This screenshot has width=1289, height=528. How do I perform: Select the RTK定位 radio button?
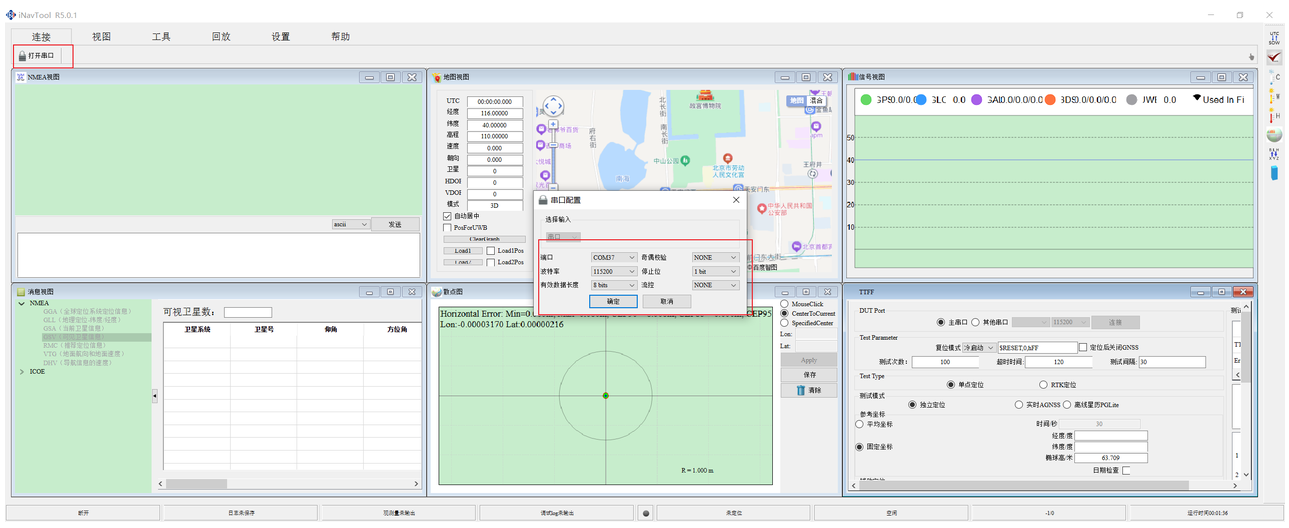(1043, 384)
